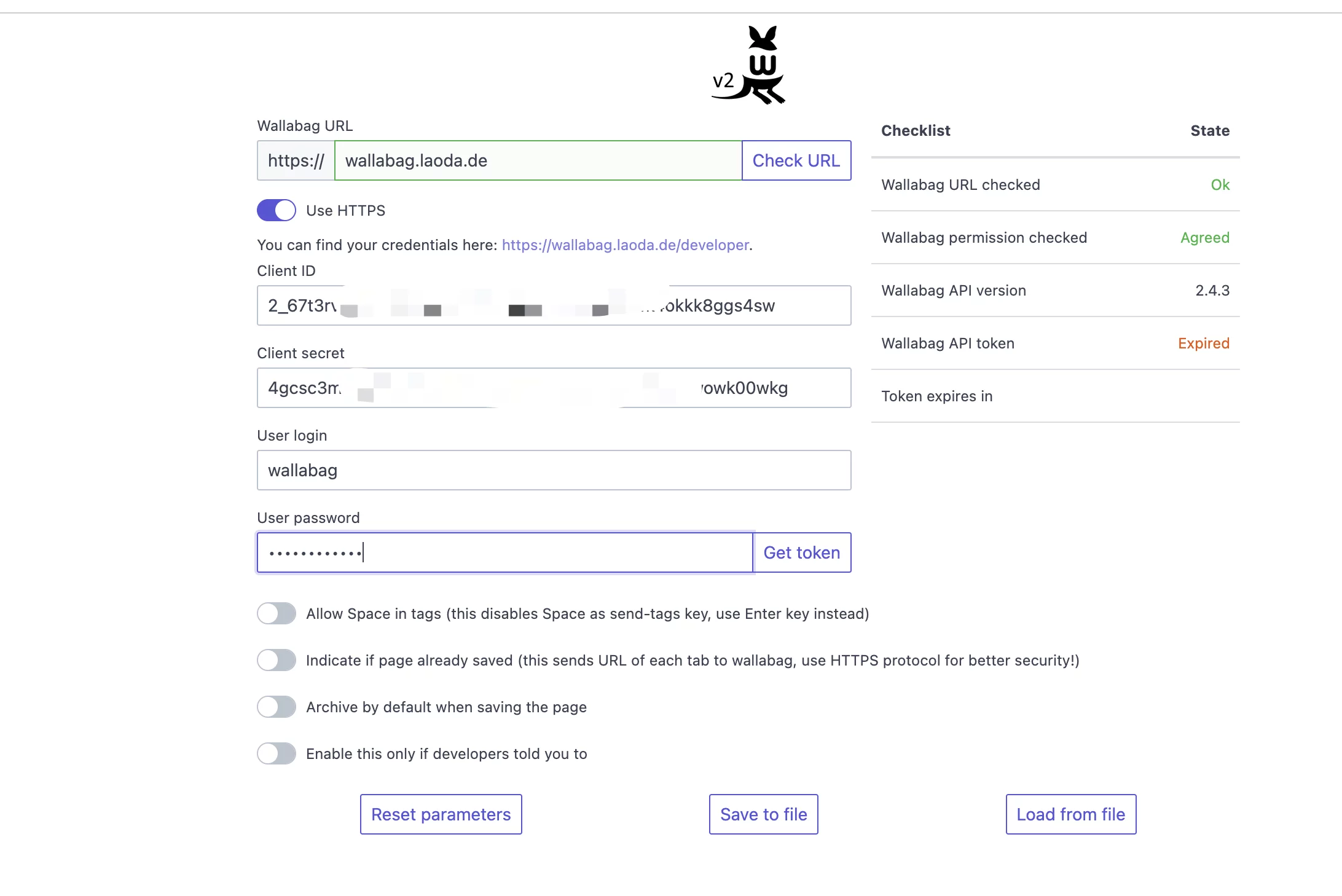Click into the Client ID field
The image size is (1342, 896).
point(553,305)
